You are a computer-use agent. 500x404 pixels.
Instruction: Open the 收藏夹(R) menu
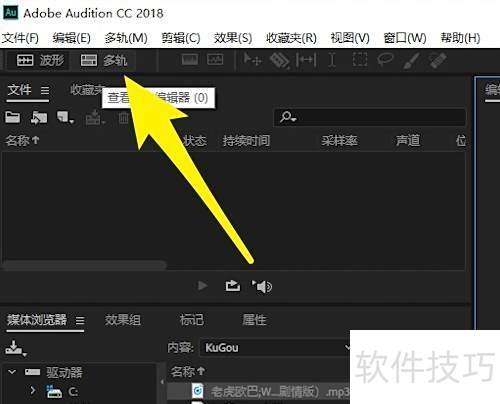point(291,38)
